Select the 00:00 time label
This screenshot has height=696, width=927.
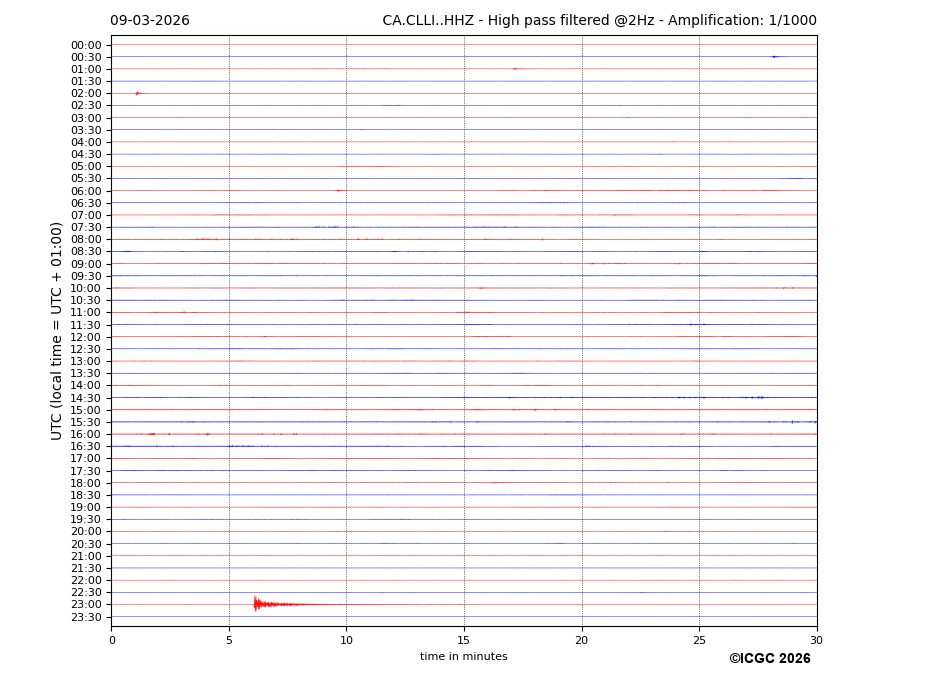pos(86,45)
